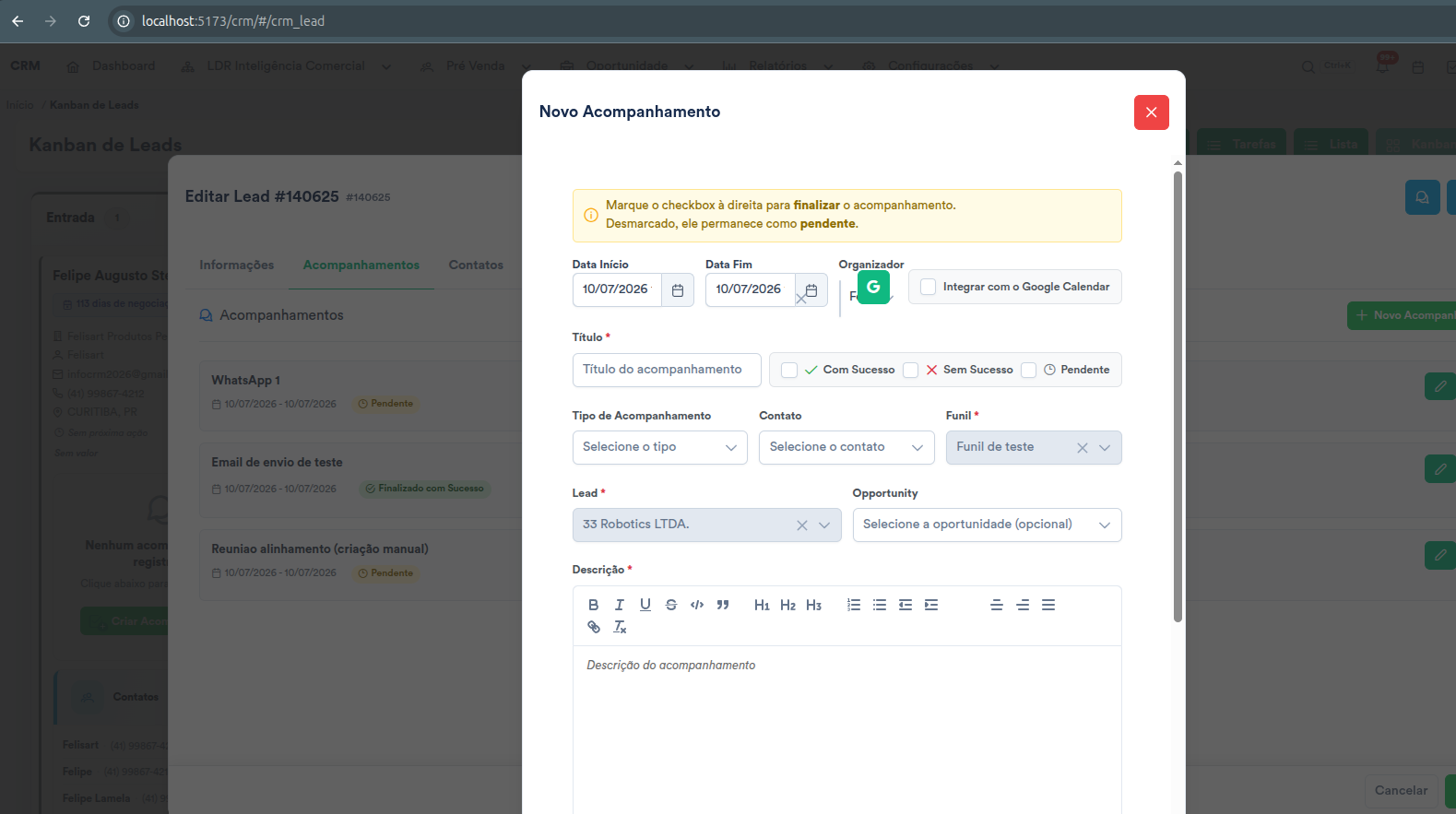Image resolution: width=1456 pixels, height=814 pixels.
Task: Click the Título do acompanhamento input field
Action: [667, 370]
